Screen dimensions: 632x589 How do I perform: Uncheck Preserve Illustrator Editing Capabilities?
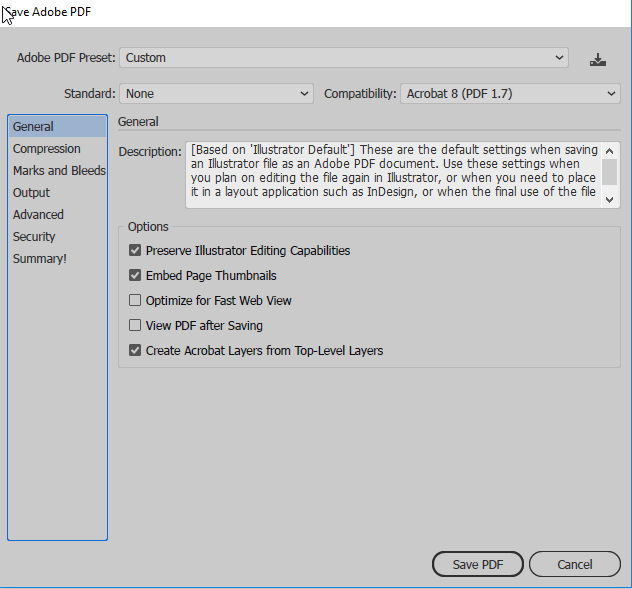[x=135, y=250]
